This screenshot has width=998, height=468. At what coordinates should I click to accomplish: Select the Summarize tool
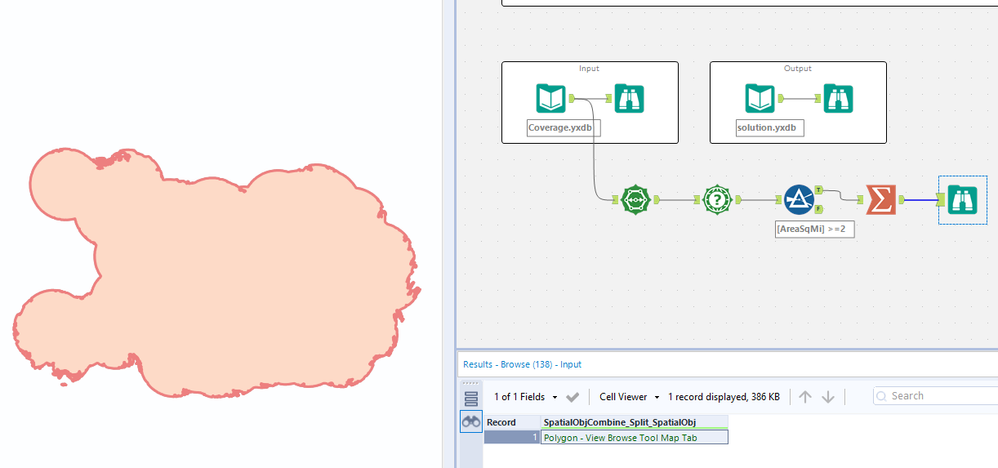881,200
